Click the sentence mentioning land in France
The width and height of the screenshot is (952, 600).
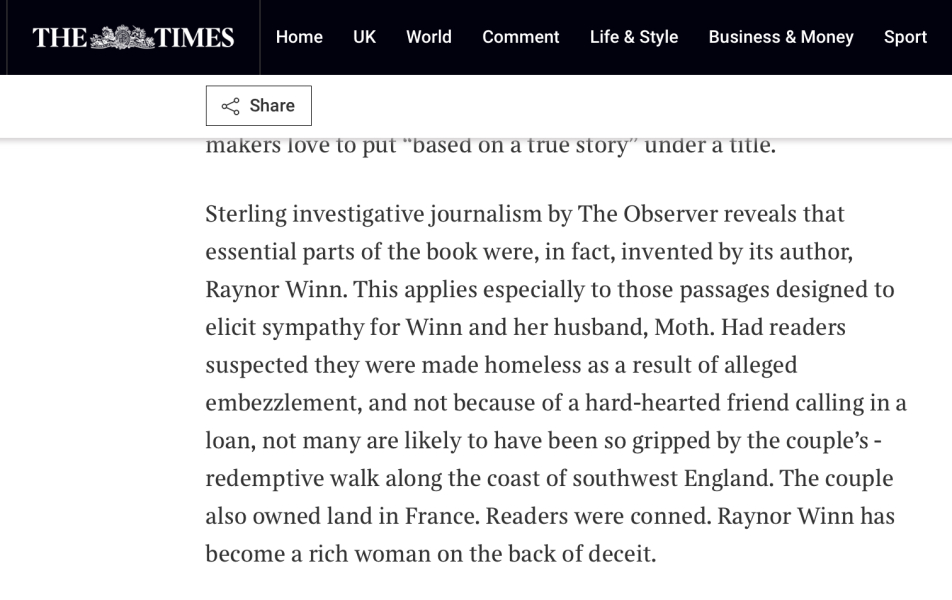coord(338,516)
